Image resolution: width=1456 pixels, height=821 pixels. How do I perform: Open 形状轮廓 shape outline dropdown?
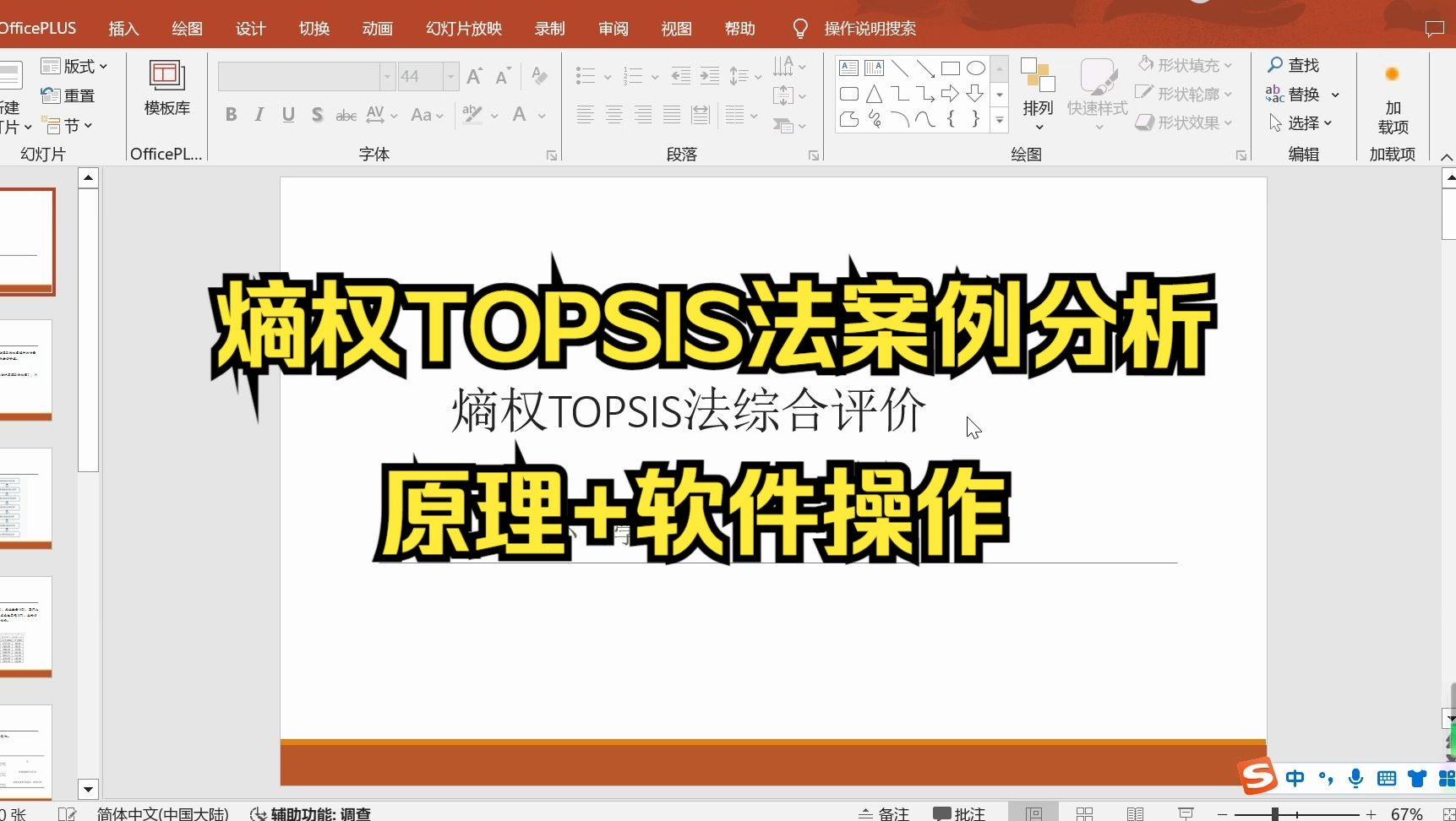tap(1184, 94)
